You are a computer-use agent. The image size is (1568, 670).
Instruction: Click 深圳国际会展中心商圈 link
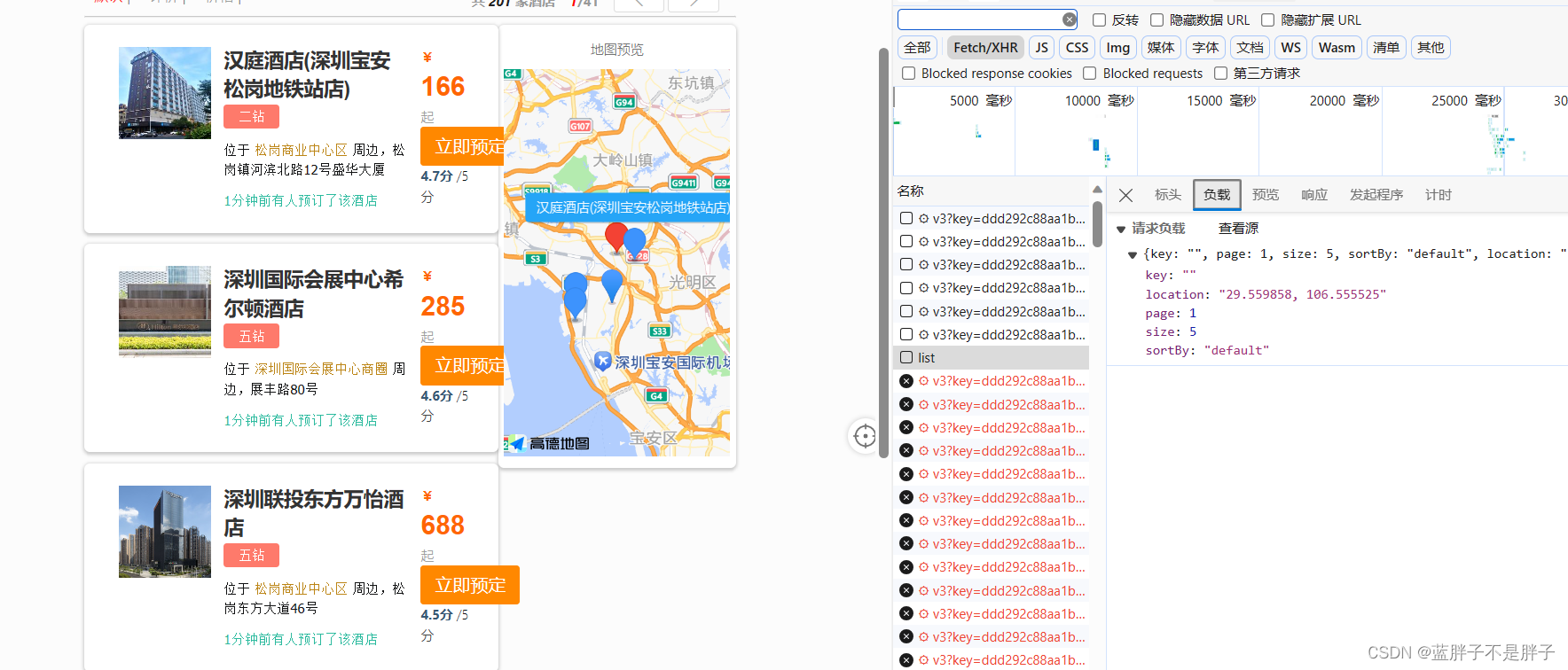[321, 369]
